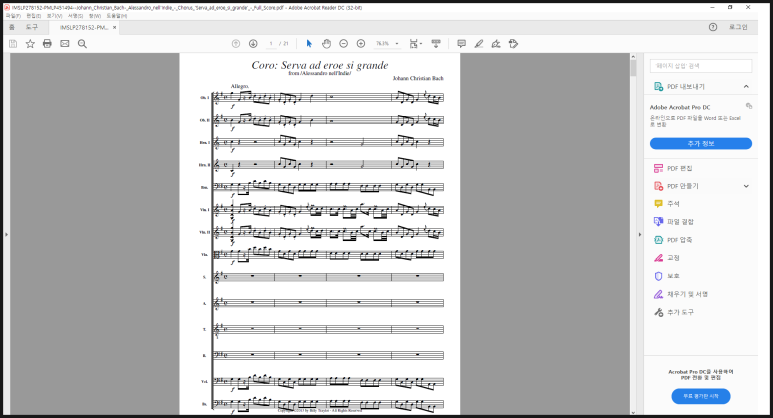Viewport: 773px width, 418px height.
Task: Add a comment note
Action: coord(461,44)
